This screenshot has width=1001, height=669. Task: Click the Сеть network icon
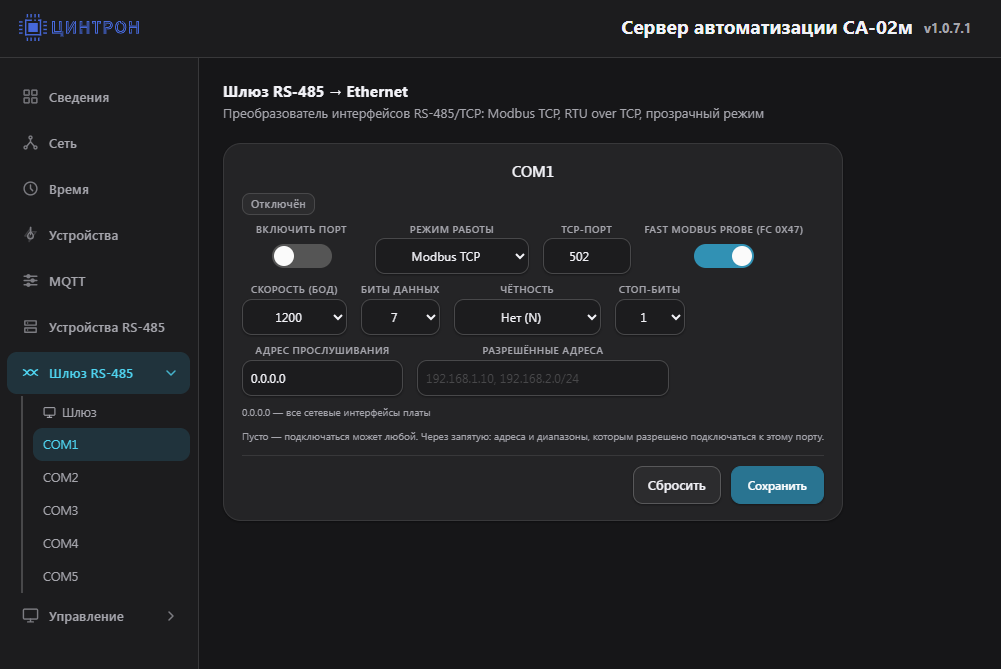click(x=30, y=143)
